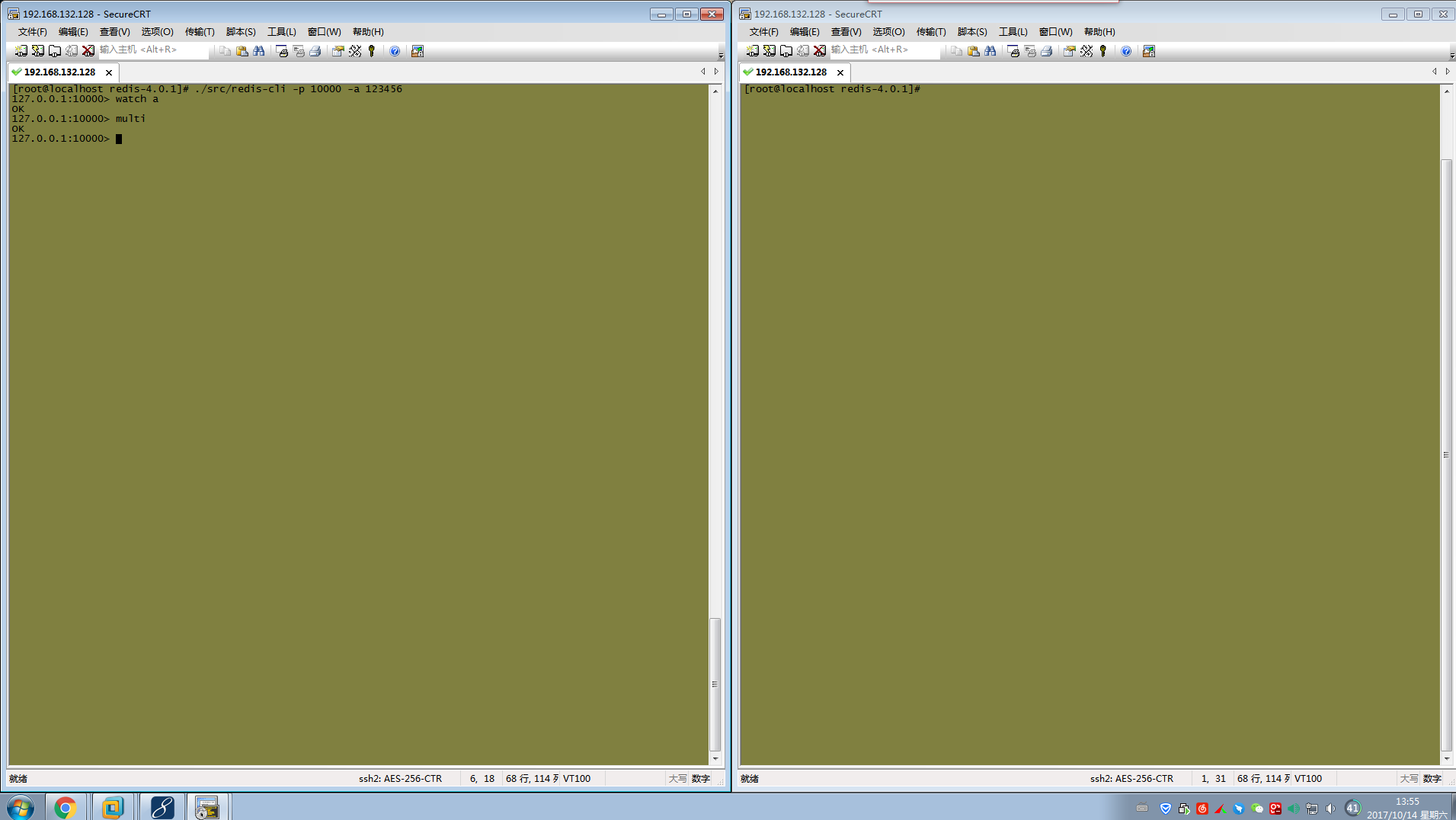Open Chrome from taskbar
This screenshot has width=1456, height=820.
click(66, 807)
